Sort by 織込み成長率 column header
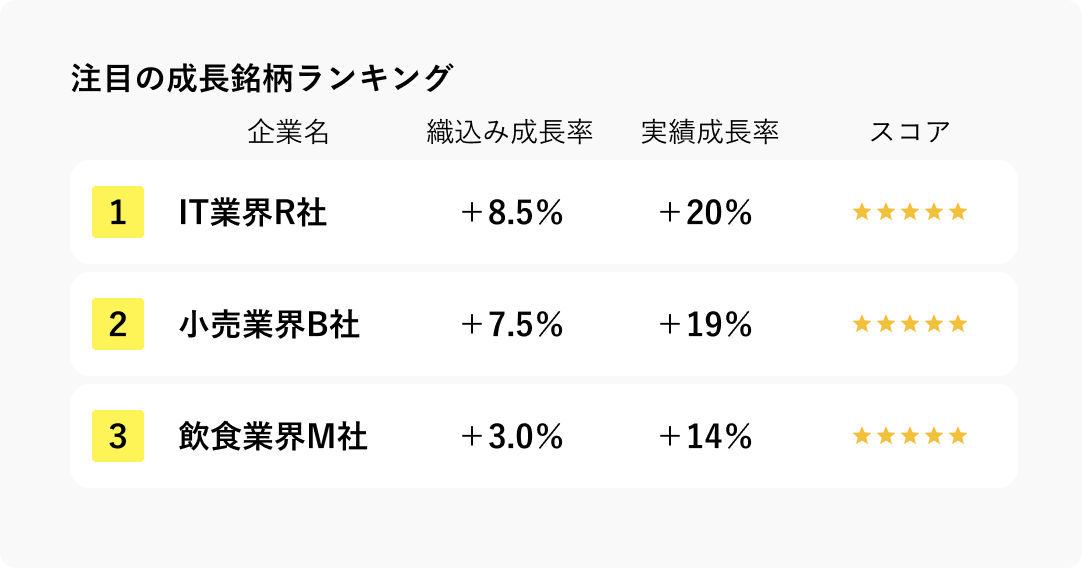Image resolution: width=1082 pixels, height=568 pixels. point(510,132)
